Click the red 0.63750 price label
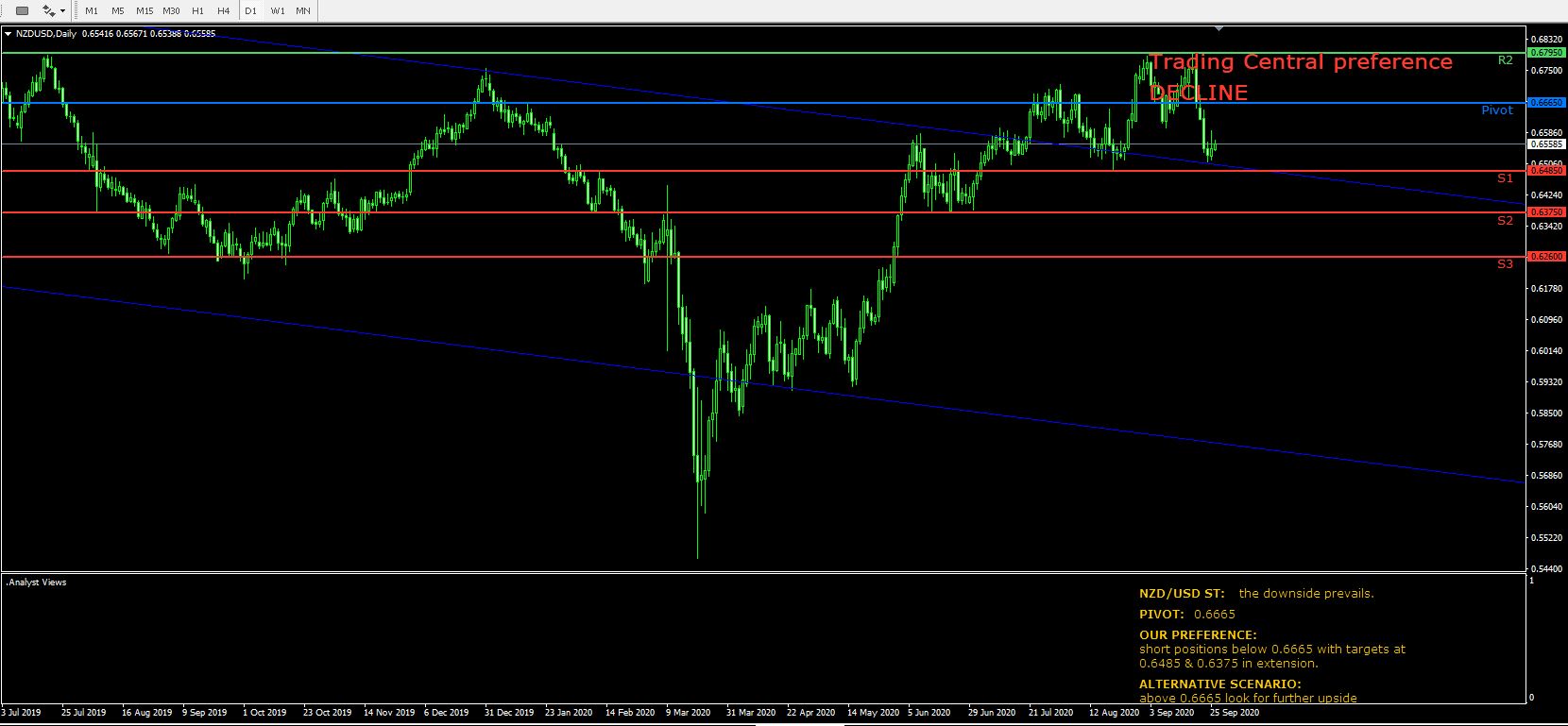The image size is (1568, 726). (1544, 212)
